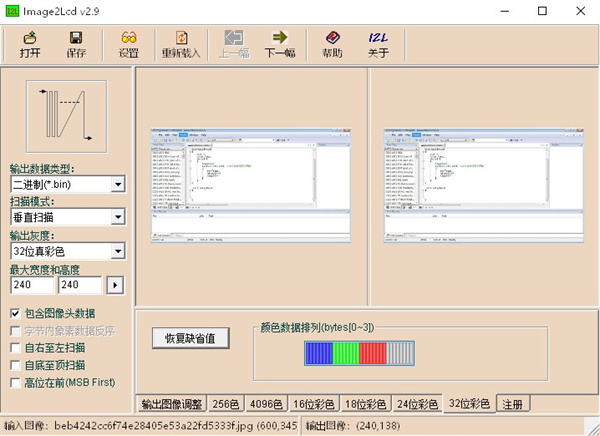This screenshot has width=600, height=436.
Task: Click the 关于 (About) I2L icon
Action: pos(378,44)
